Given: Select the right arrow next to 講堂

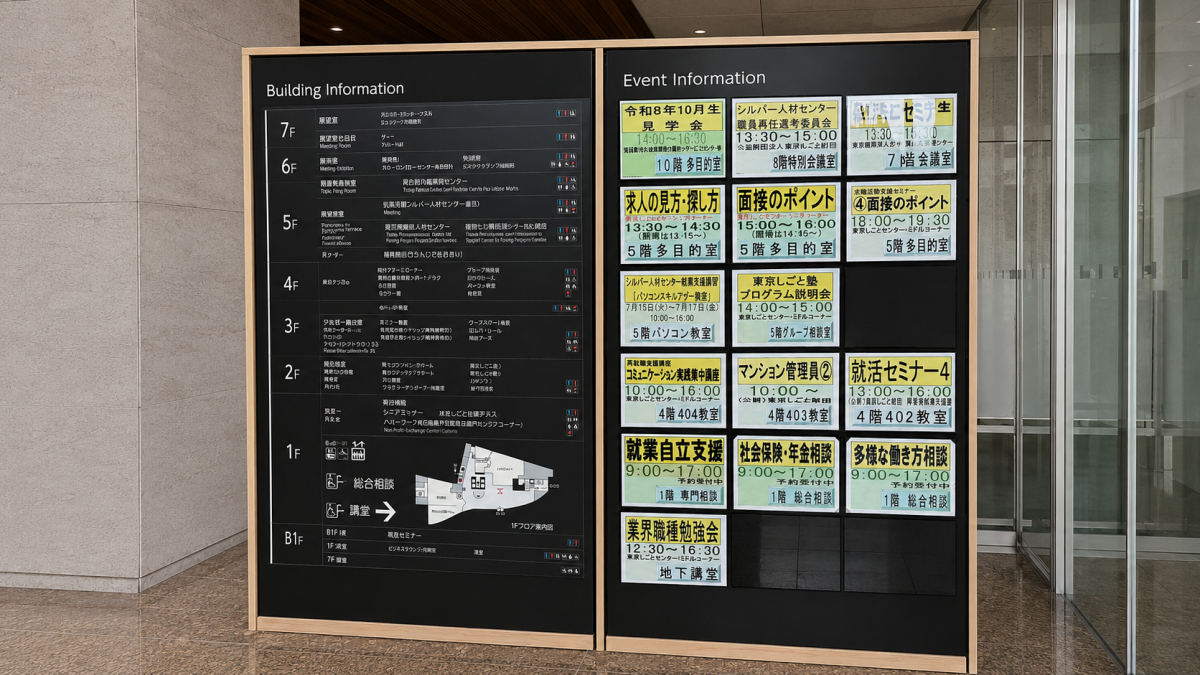Looking at the screenshot, I should (x=385, y=511).
